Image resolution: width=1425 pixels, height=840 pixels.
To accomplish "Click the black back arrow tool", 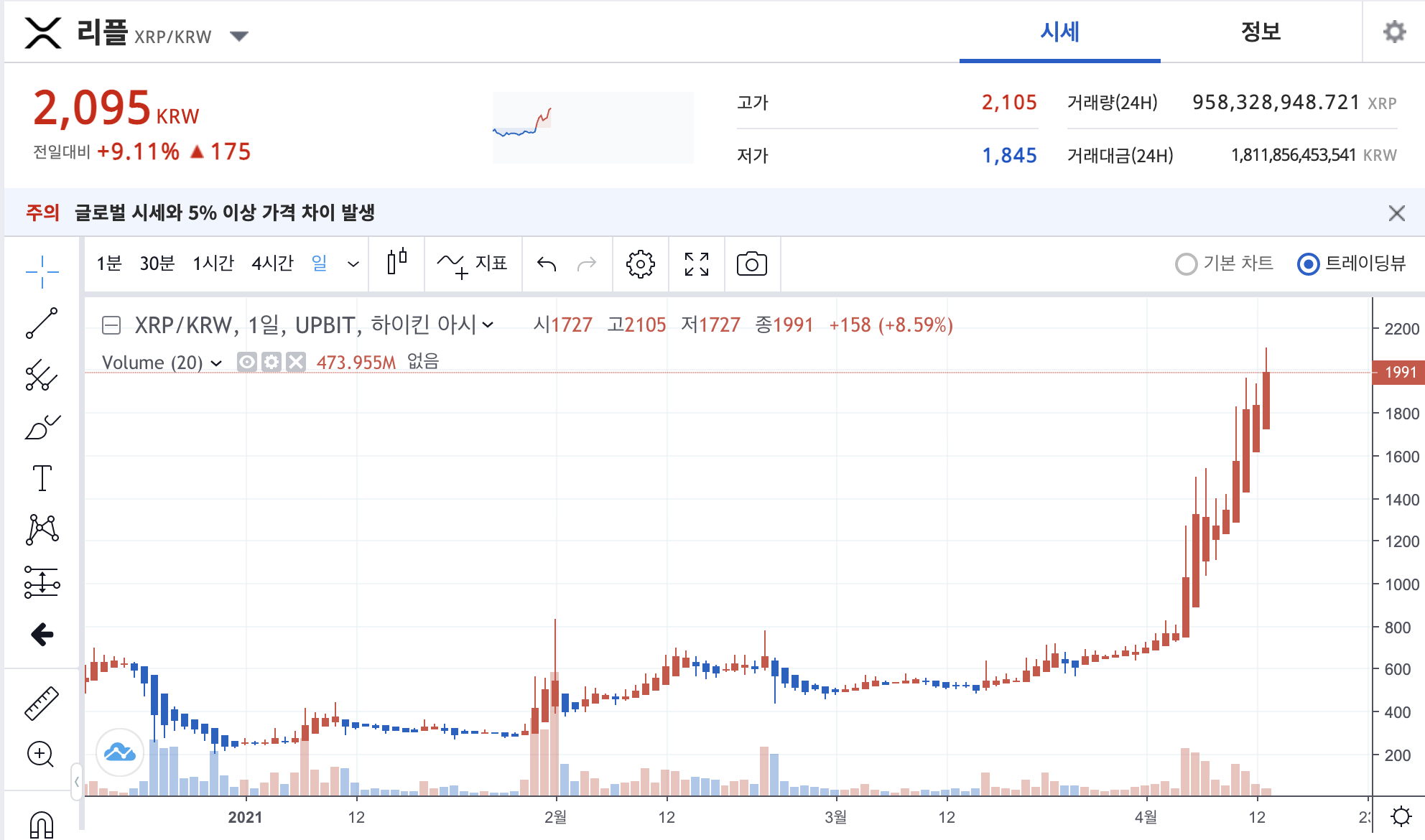I will [x=42, y=634].
